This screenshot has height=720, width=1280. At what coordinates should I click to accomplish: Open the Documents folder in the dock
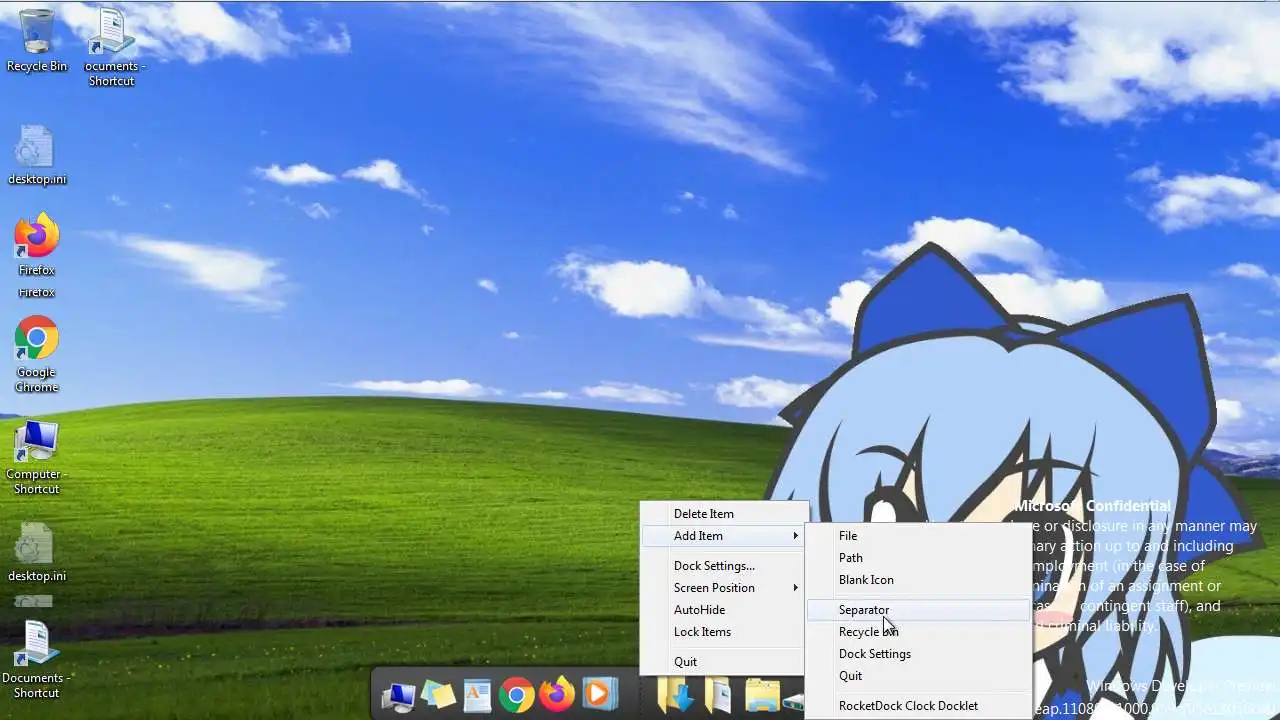pos(718,695)
